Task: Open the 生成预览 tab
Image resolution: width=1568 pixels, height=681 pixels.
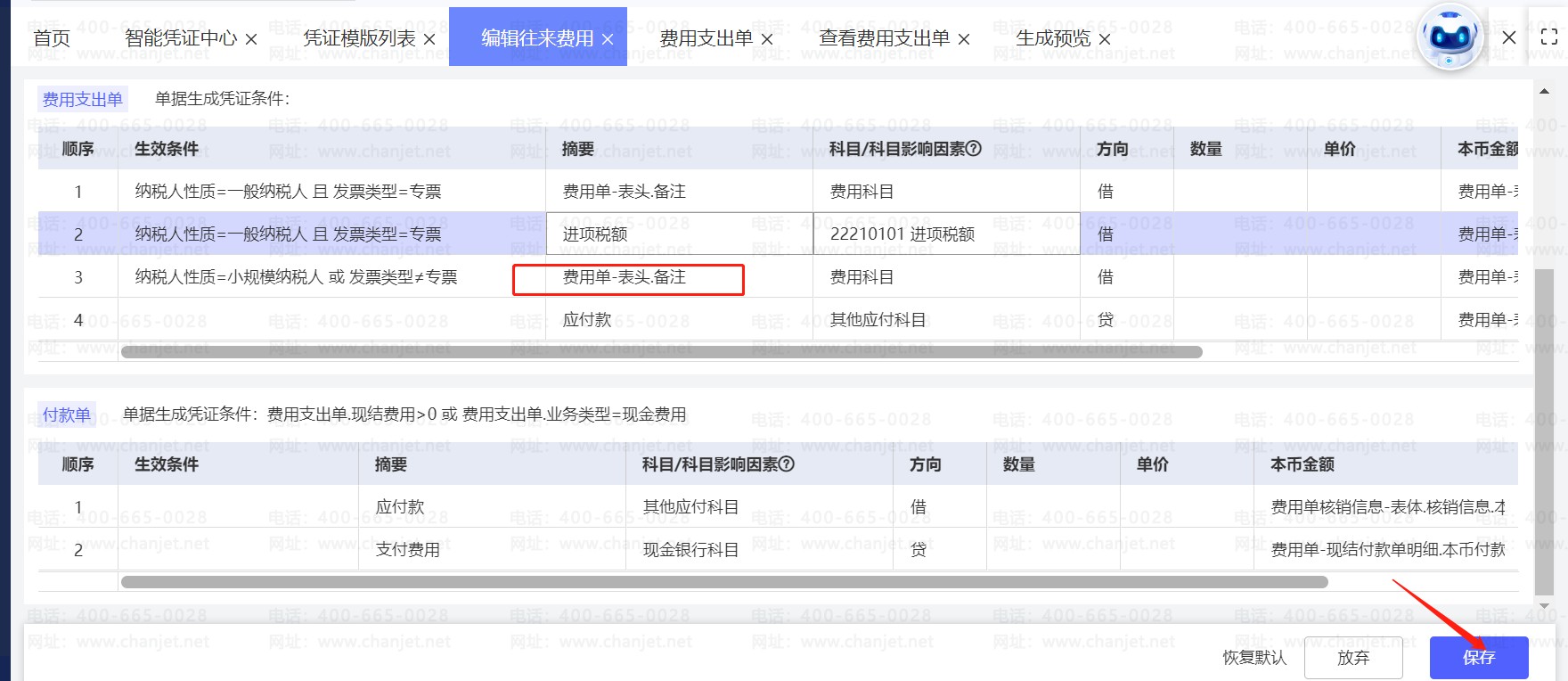Action: pos(1053,38)
